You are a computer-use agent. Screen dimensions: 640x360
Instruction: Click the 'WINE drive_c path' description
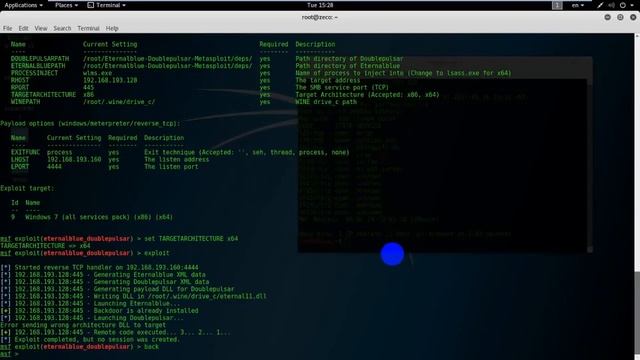pyautogui.click(x=326, y=102)
